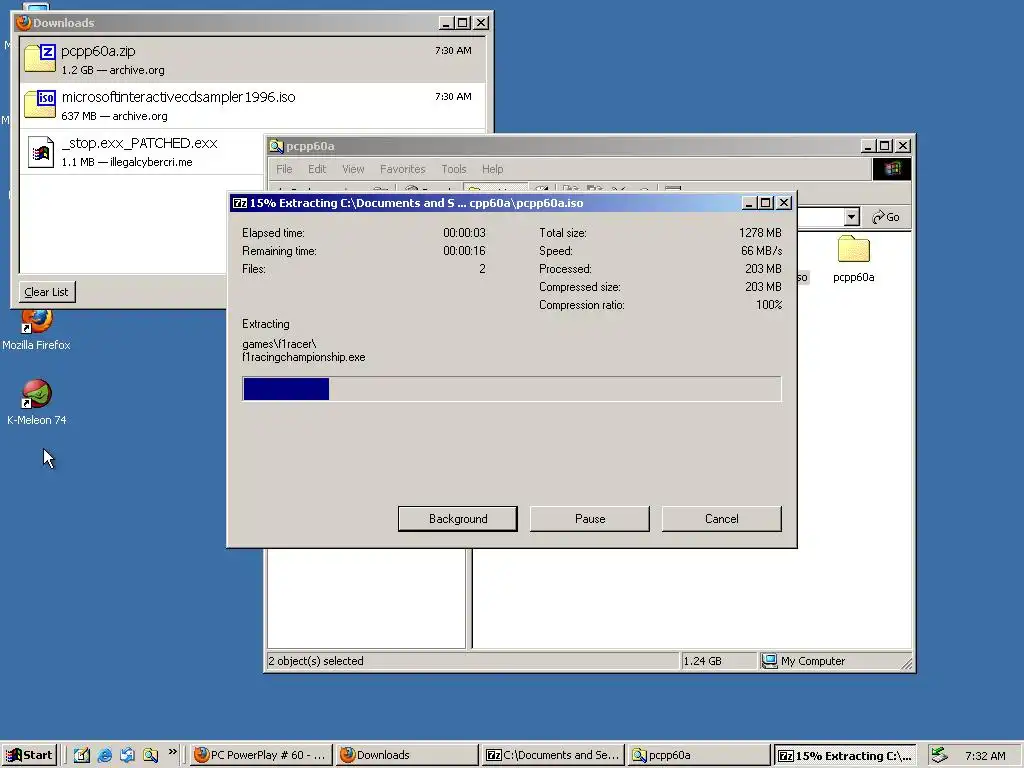Click Compression ratio 100% value
This screenshot has width=1024, height=768.
tap(769, 305)
